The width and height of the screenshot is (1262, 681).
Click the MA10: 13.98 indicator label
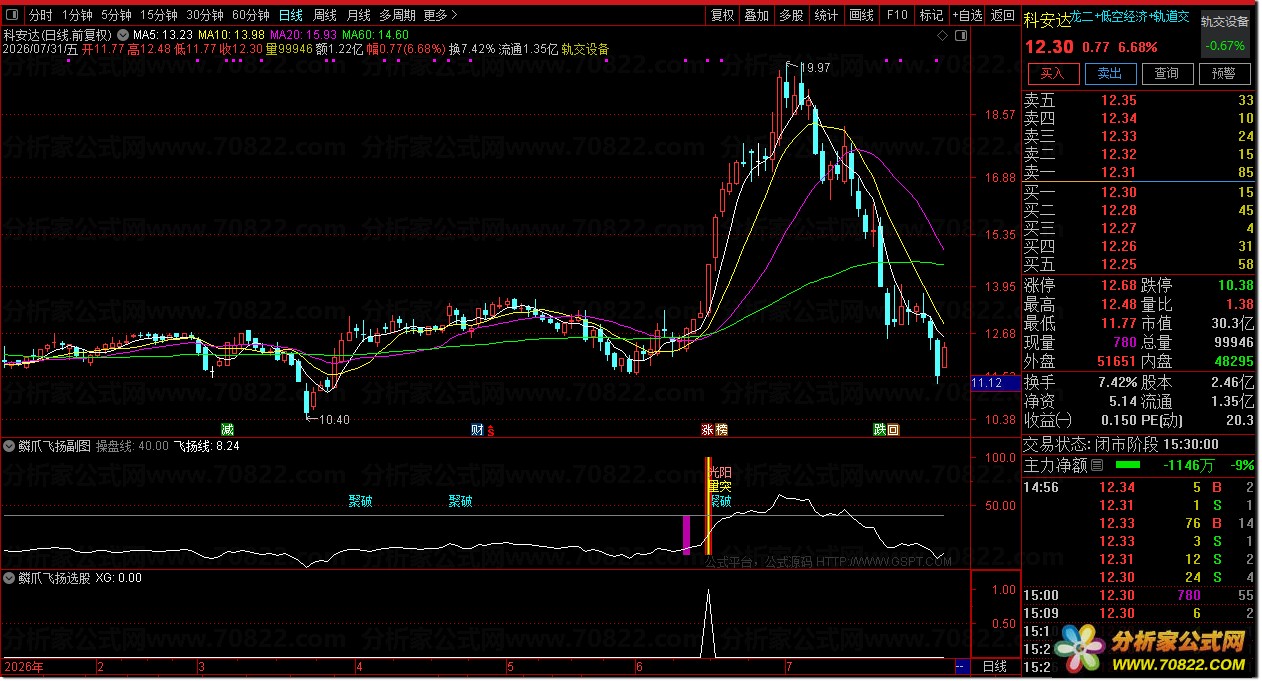(232, 34)
